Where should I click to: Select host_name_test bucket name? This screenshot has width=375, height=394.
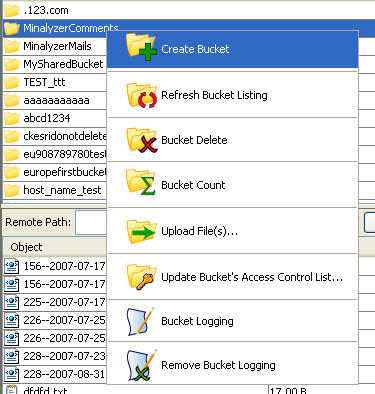coord(62,190)
